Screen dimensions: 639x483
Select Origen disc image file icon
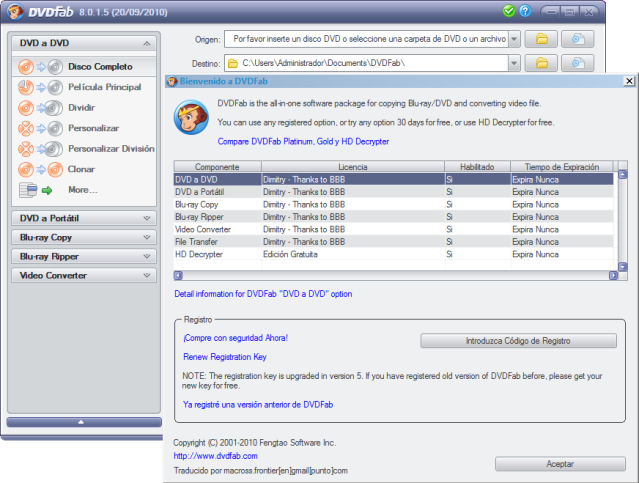[577, 39]
